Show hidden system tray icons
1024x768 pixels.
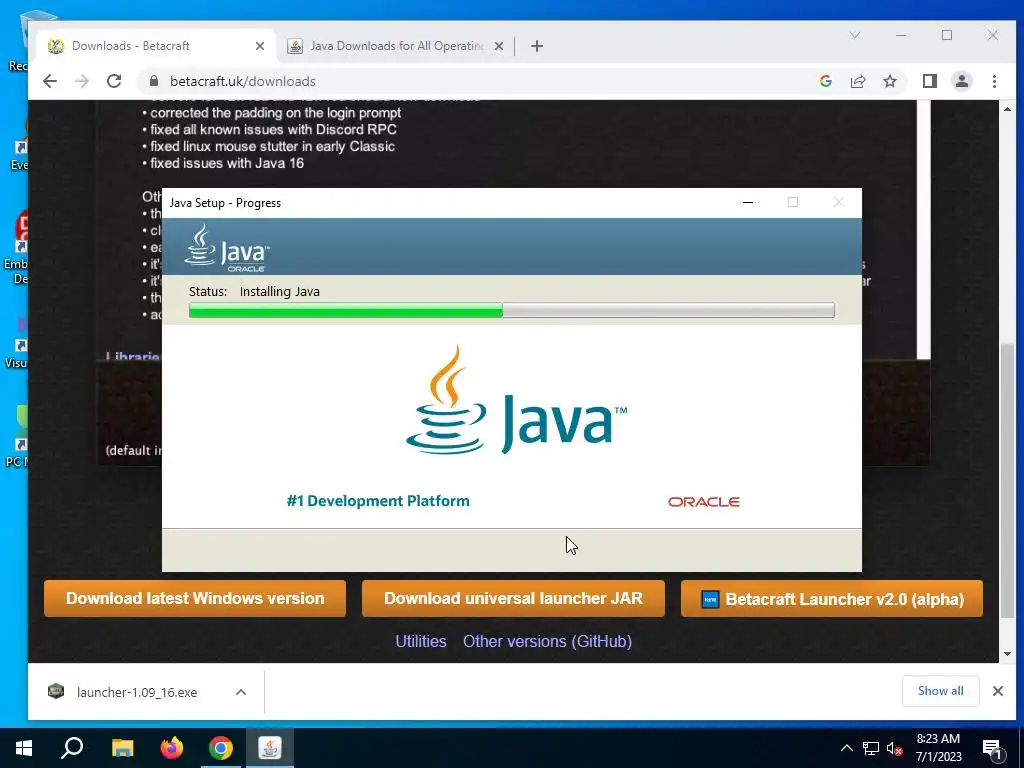click(846, 748)
